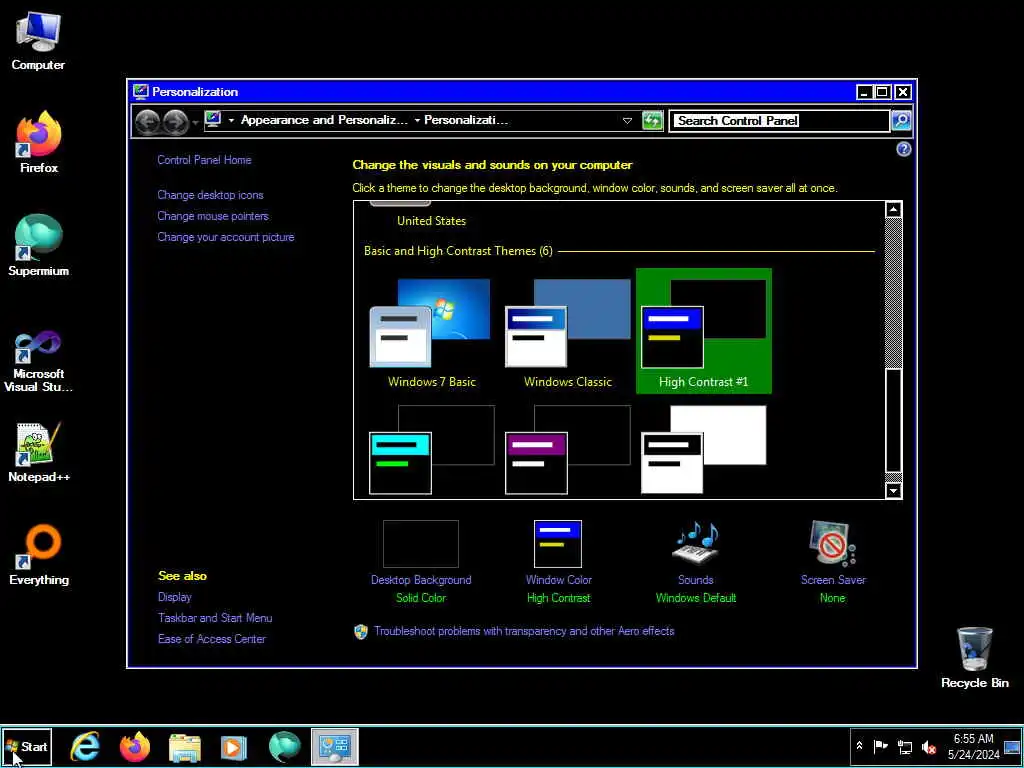The width and height of the screenshot is (1024, 768).
Task: Apply the Windows 7 Basic theme
Action: (x=432, y=332)
